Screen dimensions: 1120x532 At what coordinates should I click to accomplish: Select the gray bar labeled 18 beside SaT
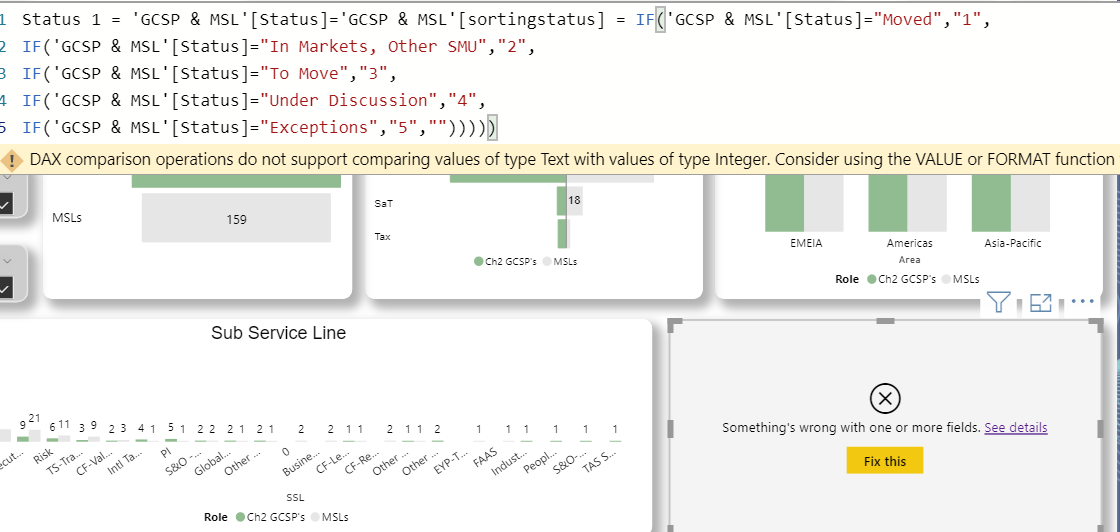click(x=574, y=201)
